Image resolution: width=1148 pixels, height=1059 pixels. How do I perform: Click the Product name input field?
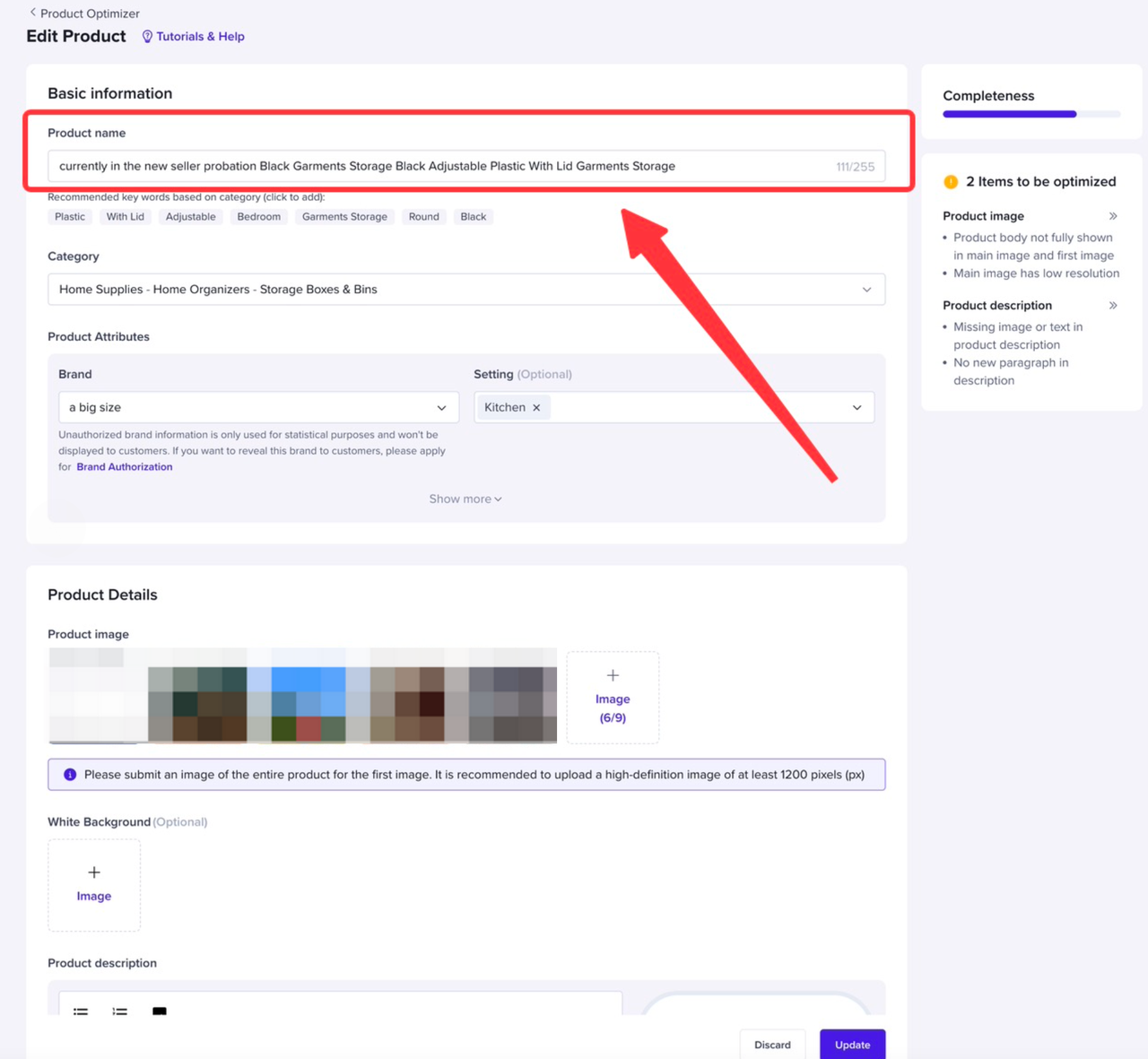tap(466, 166)
